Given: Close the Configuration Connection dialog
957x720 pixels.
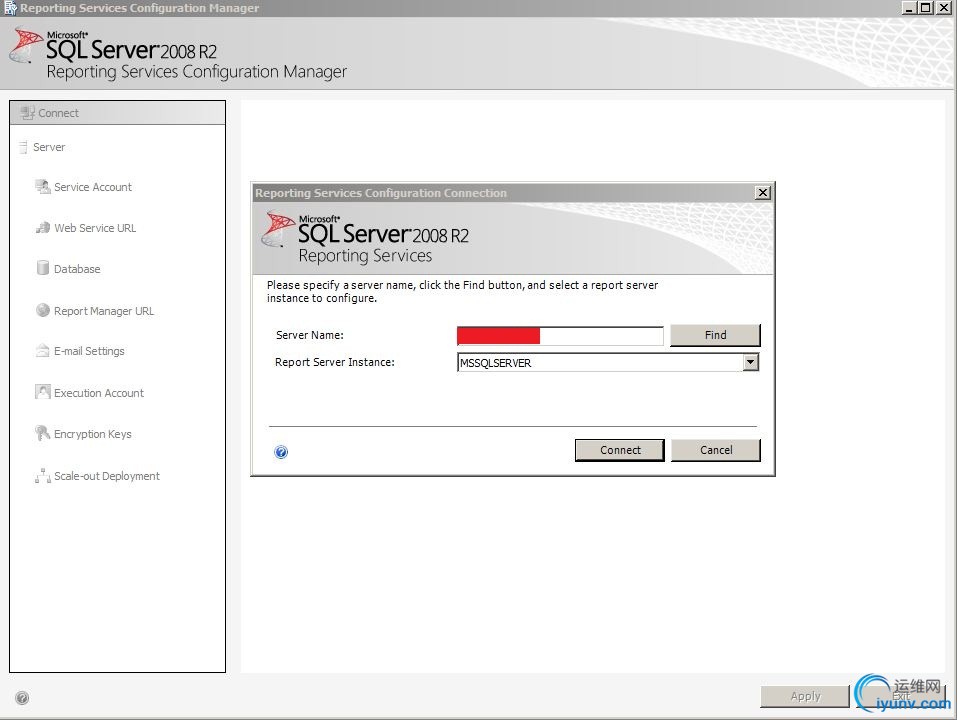Looking at the screenshot, I should tap(763, 193).
